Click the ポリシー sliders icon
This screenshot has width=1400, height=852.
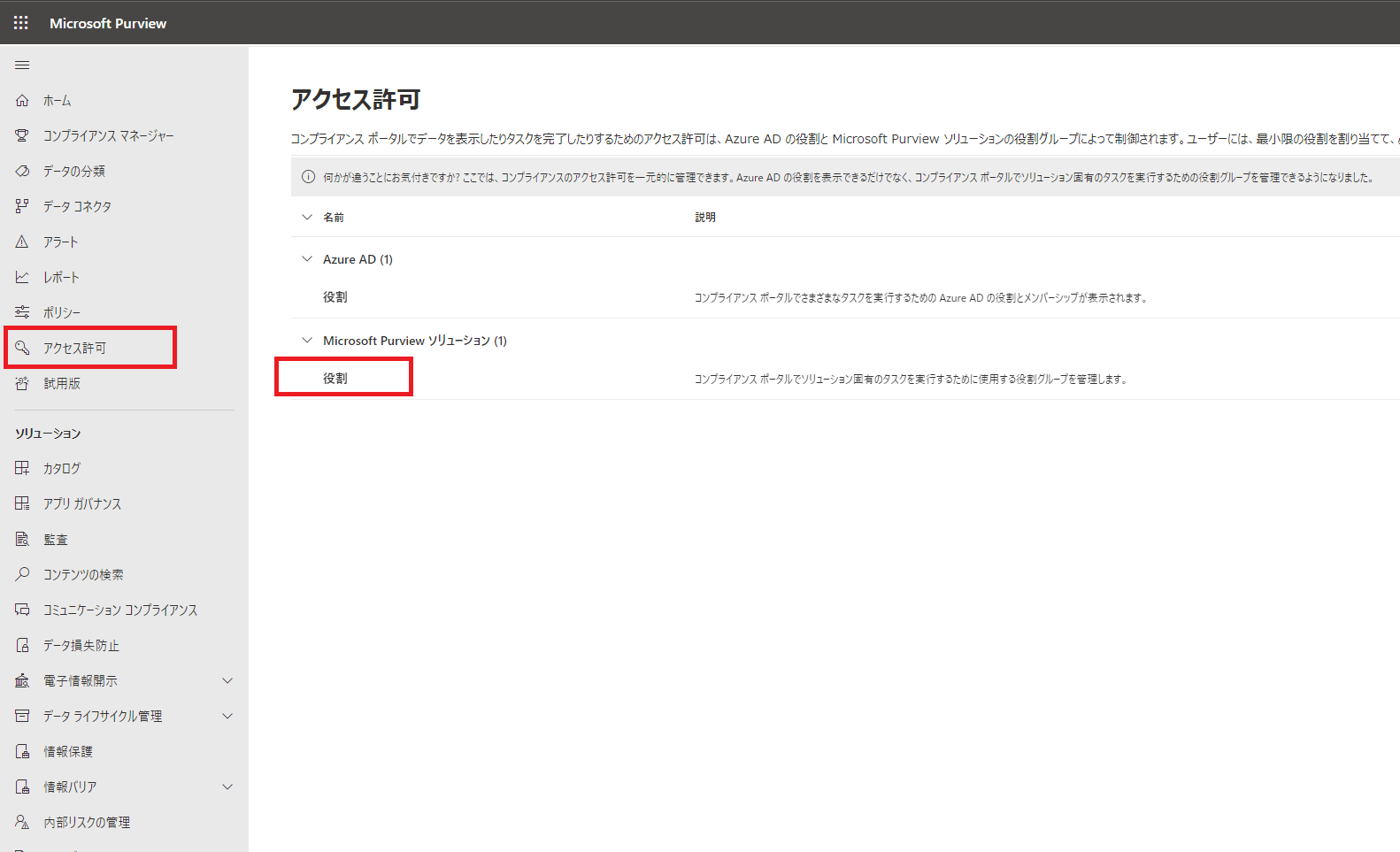[x=22, y=313]
